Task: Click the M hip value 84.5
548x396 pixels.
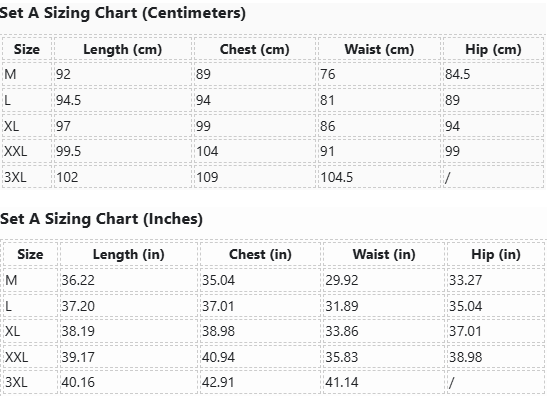Action: [x=457, y=74]
